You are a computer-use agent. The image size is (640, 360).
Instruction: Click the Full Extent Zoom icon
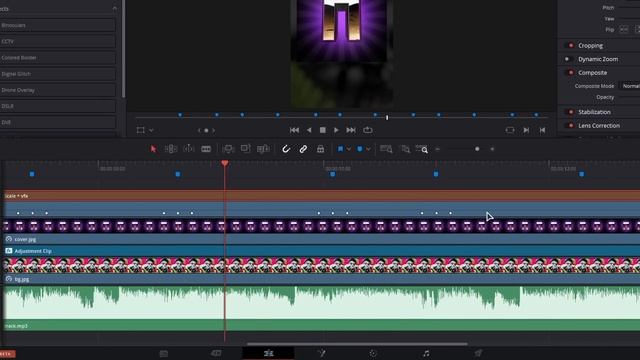386,149
